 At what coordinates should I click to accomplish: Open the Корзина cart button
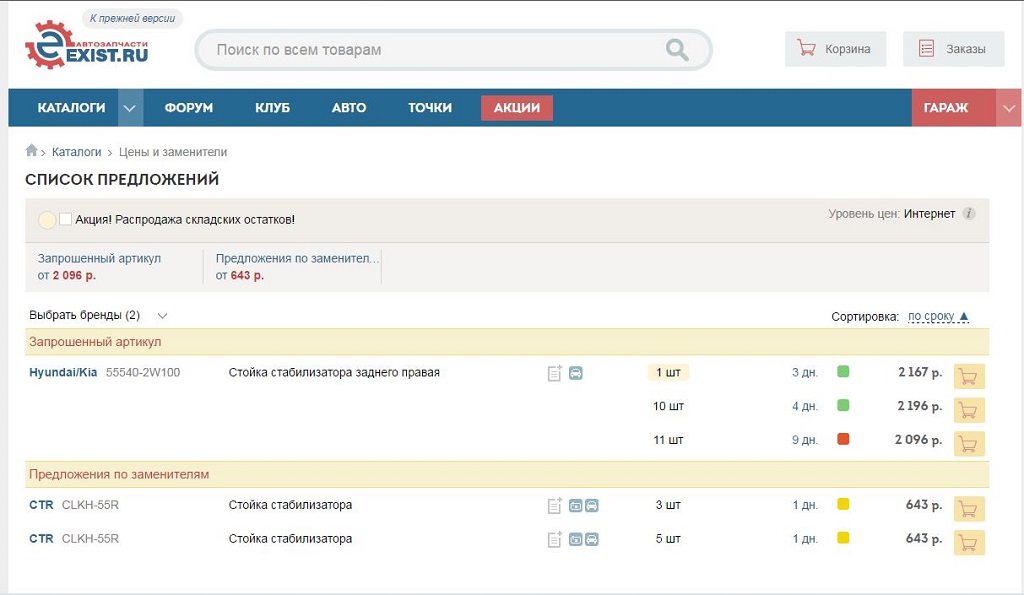(835, 49)
